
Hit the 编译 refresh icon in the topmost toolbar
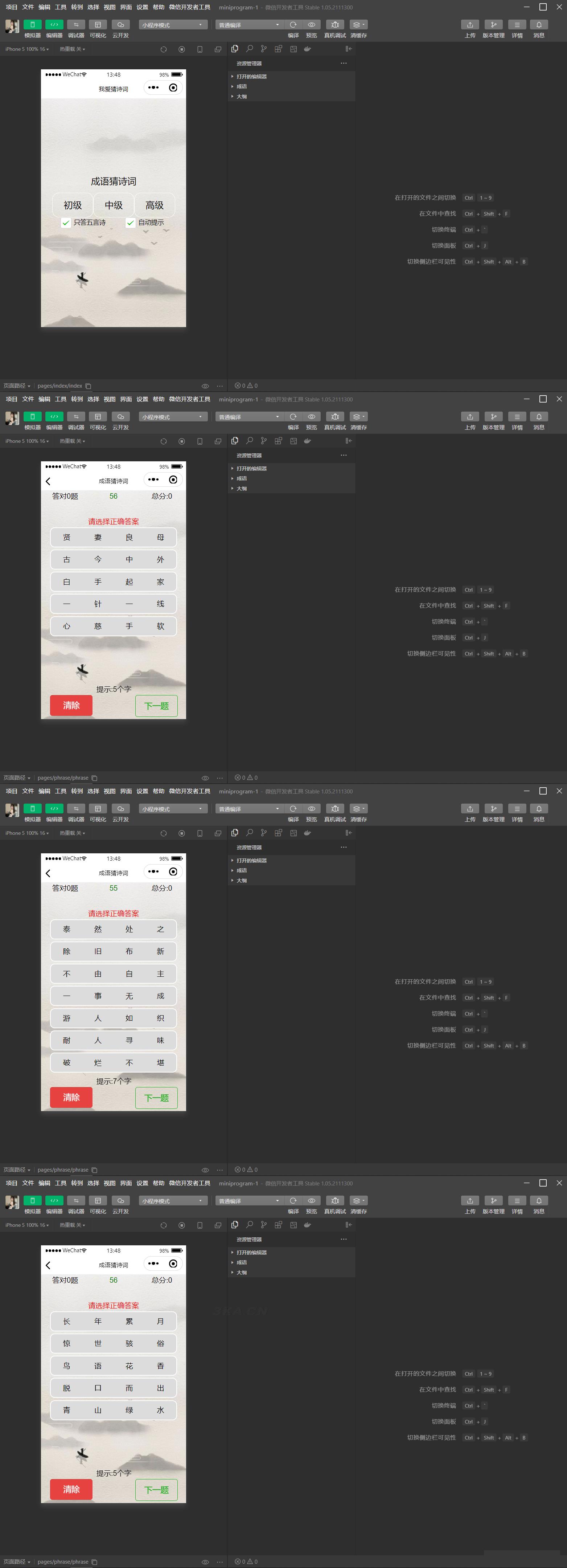(x=293, y=25)
